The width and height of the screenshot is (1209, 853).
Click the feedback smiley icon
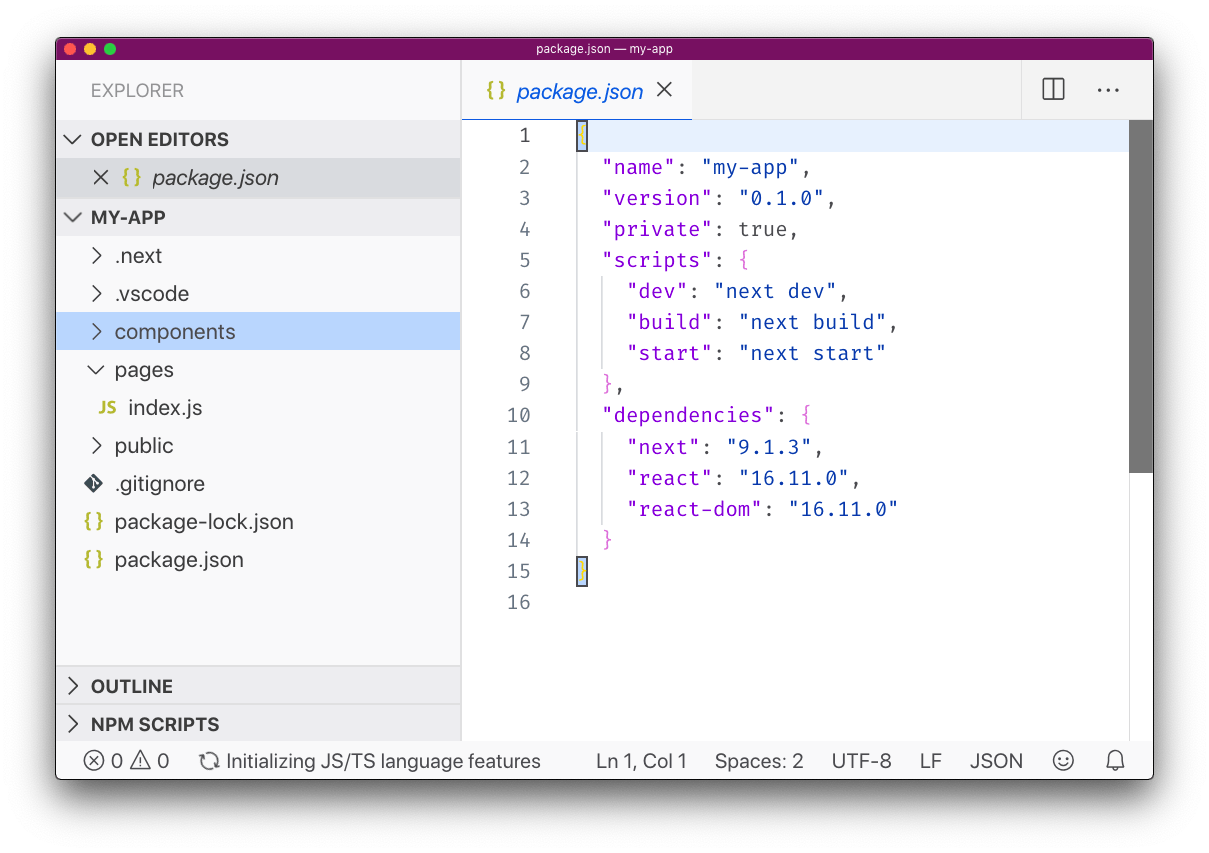(1063, 760)
